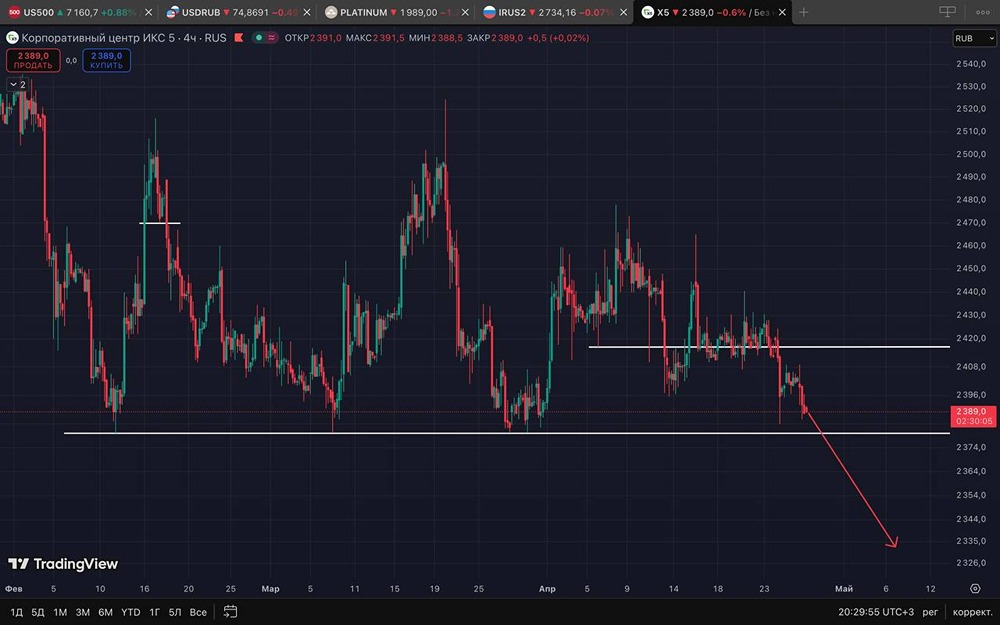Select the 5Л time range
1000x625 pixels.
tap(175, 612)
